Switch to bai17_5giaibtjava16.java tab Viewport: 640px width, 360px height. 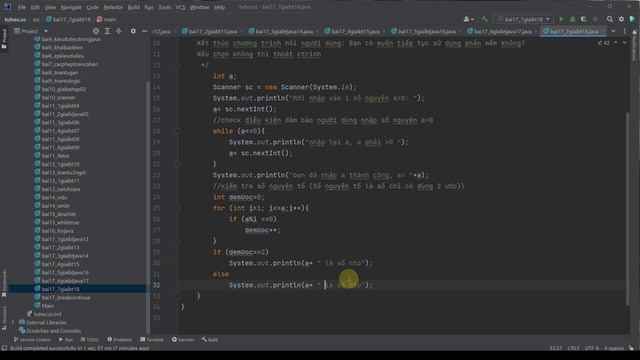click(427, 31)
